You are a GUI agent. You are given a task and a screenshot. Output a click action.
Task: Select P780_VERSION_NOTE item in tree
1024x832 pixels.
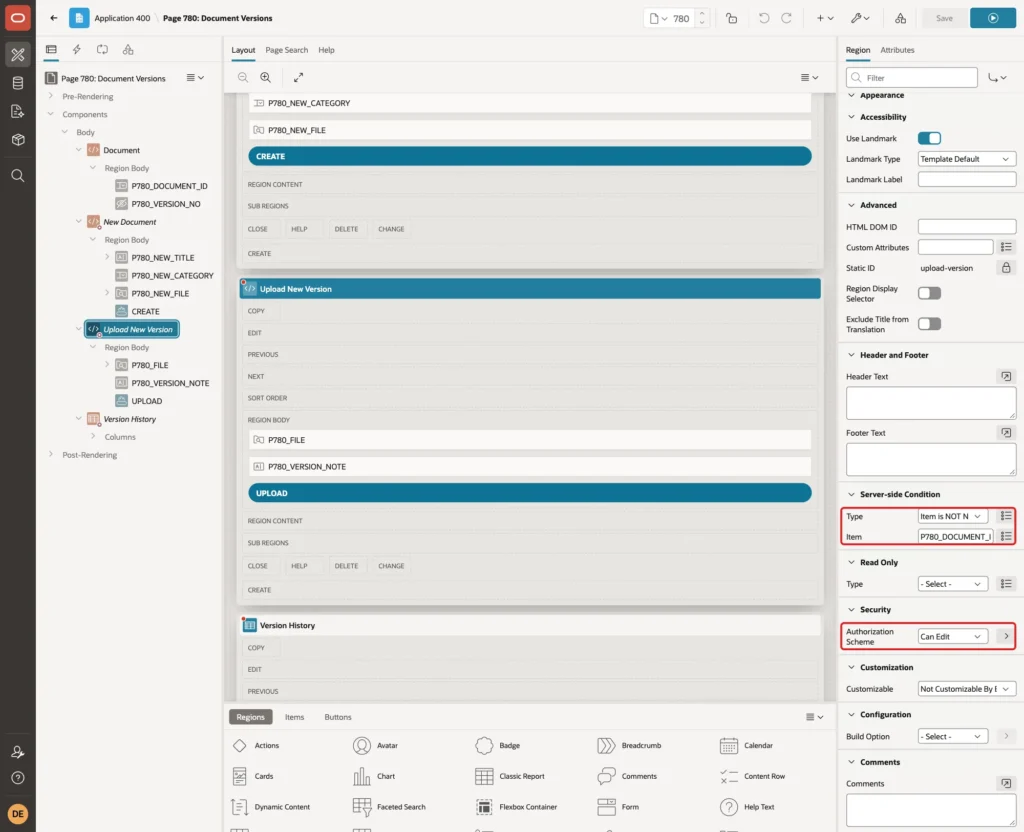(x=170, y=383)
